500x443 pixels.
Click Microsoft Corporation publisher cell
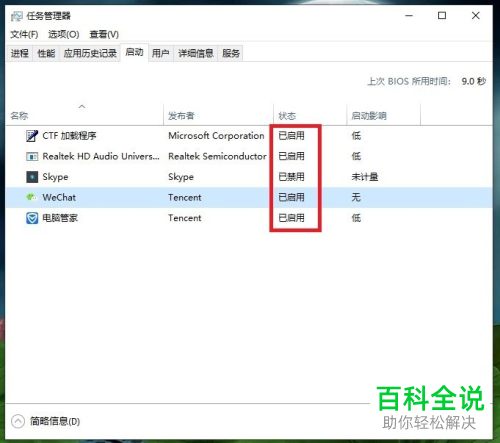pyautogui.click(x=216, y=136)
